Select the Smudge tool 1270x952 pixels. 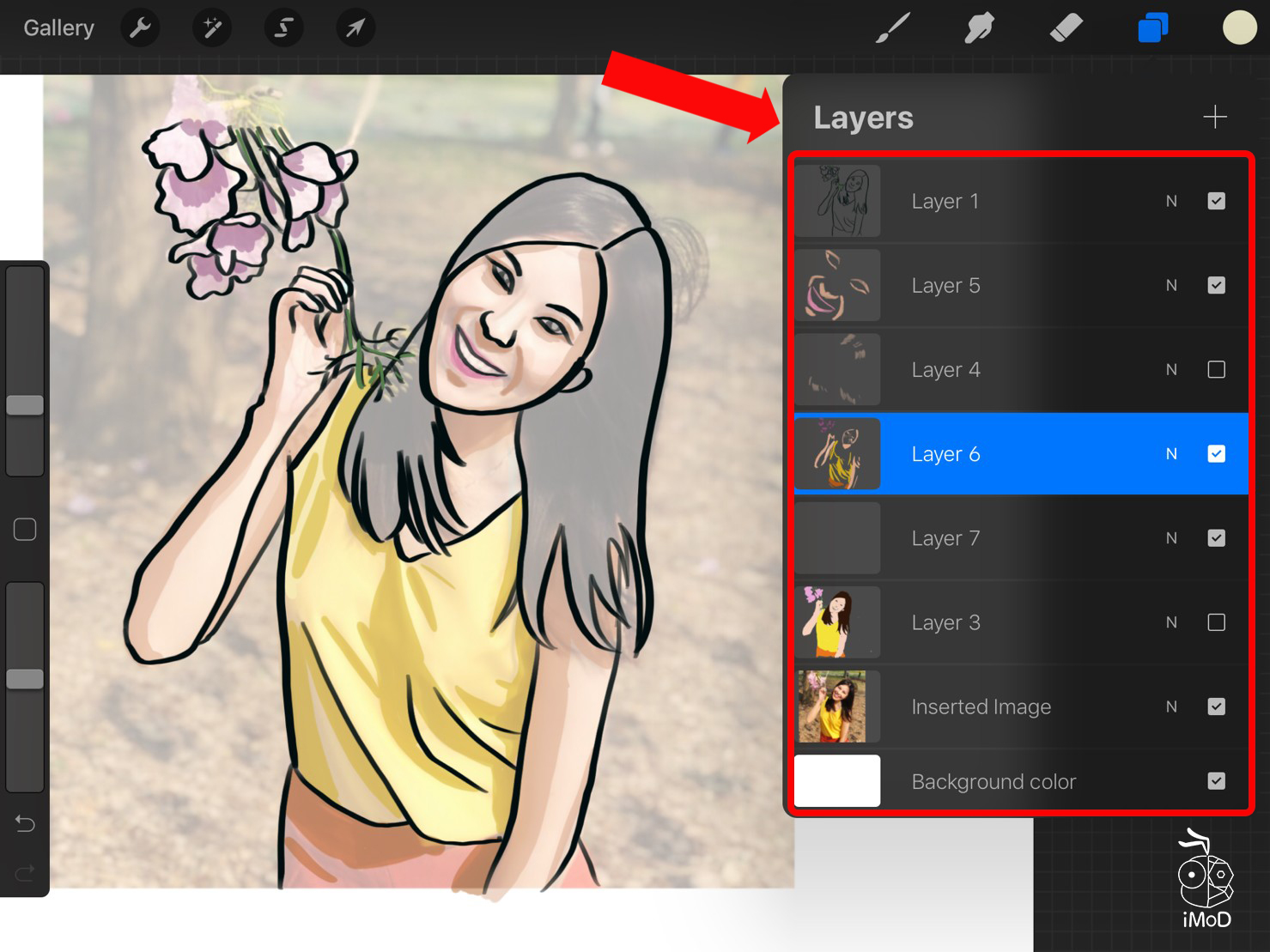tap(979, 28)
